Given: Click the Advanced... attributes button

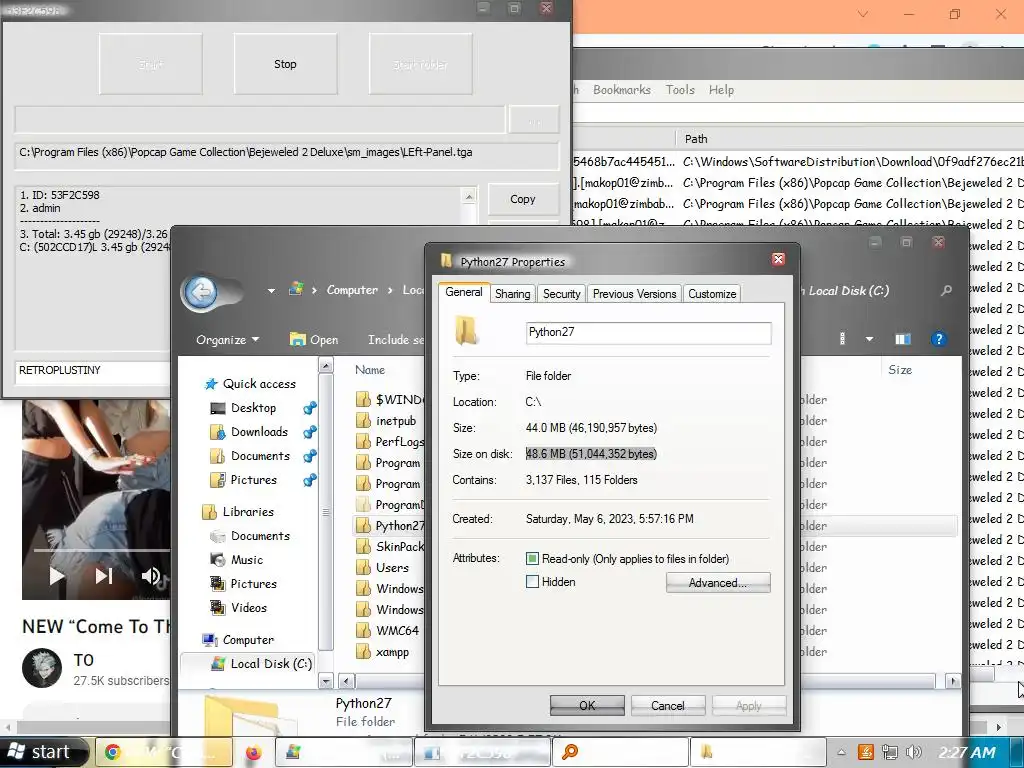Looking at the screenshot, I should click(718, 583).
